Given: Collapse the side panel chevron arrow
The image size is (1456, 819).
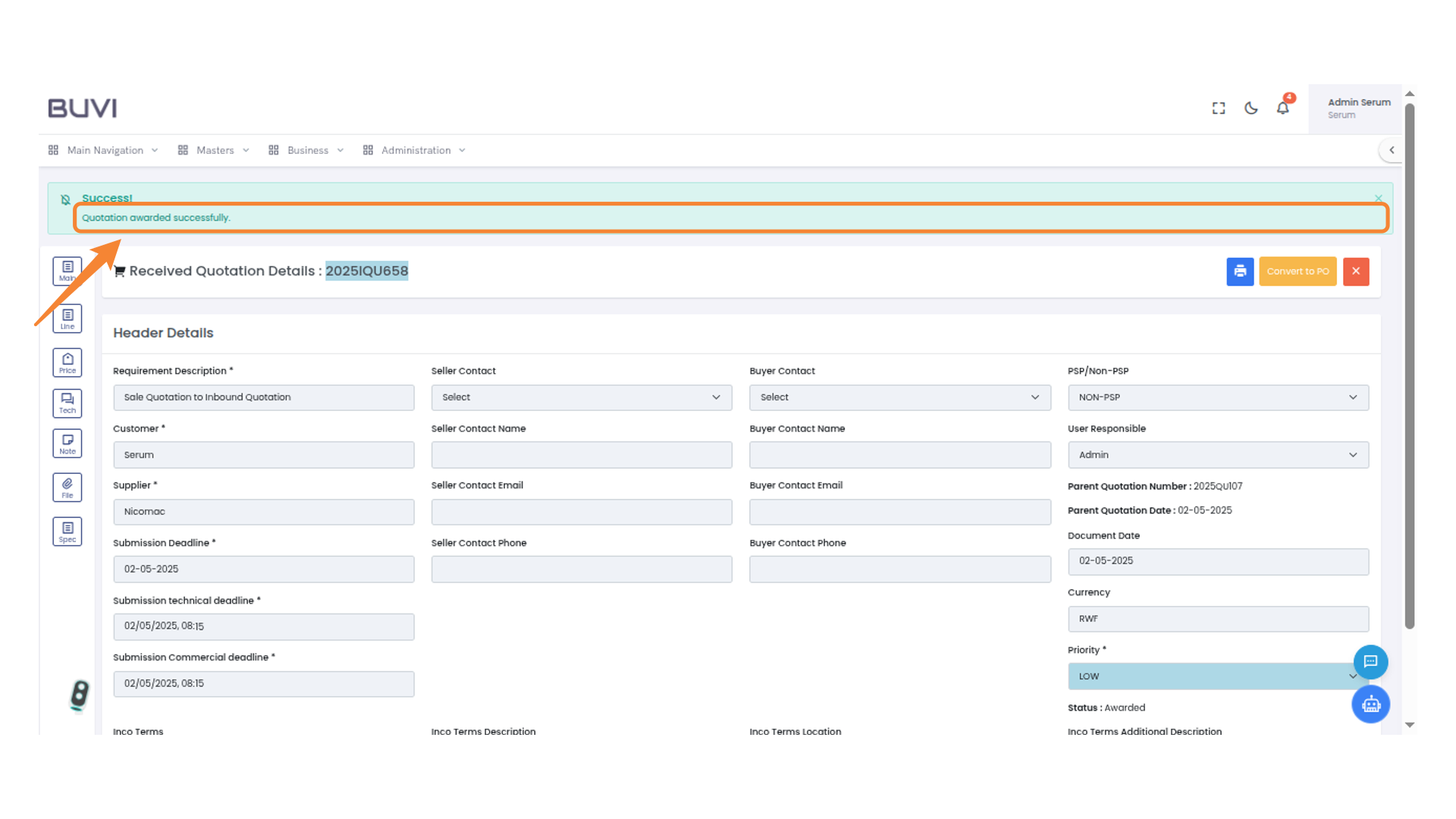Looking at the screenshot, I should click(1392, 150).
